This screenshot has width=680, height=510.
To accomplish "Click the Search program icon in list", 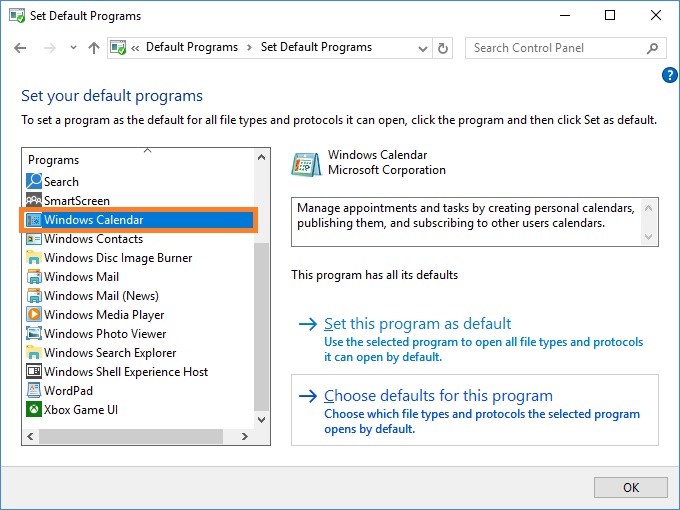I will (34, 181).
